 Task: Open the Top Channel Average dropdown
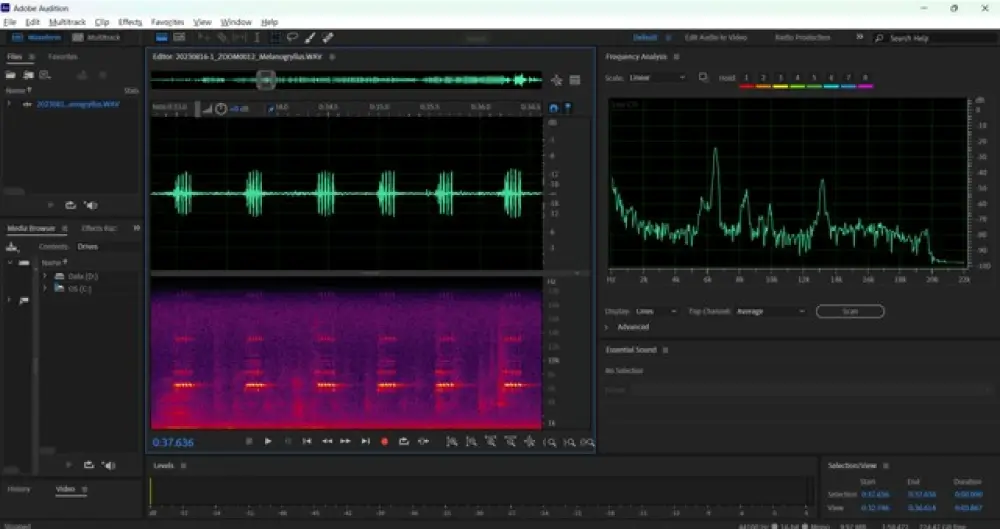[x=771, y=311]
